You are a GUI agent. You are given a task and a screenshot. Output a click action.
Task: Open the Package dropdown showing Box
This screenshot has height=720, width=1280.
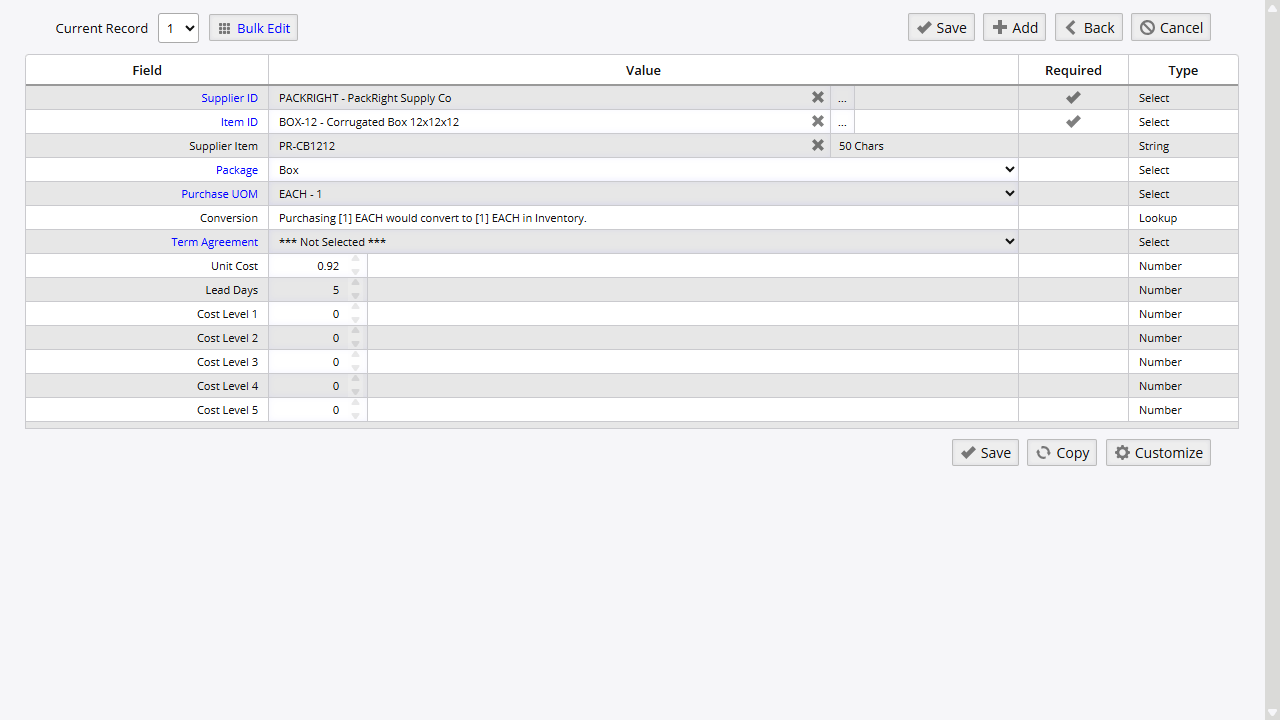(1008, 169)
